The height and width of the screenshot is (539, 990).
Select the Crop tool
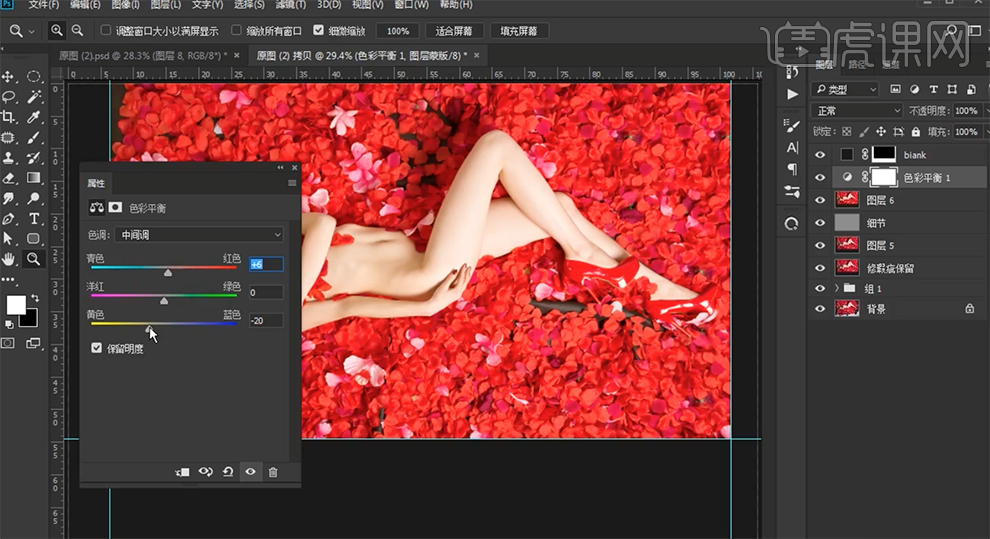9,117
